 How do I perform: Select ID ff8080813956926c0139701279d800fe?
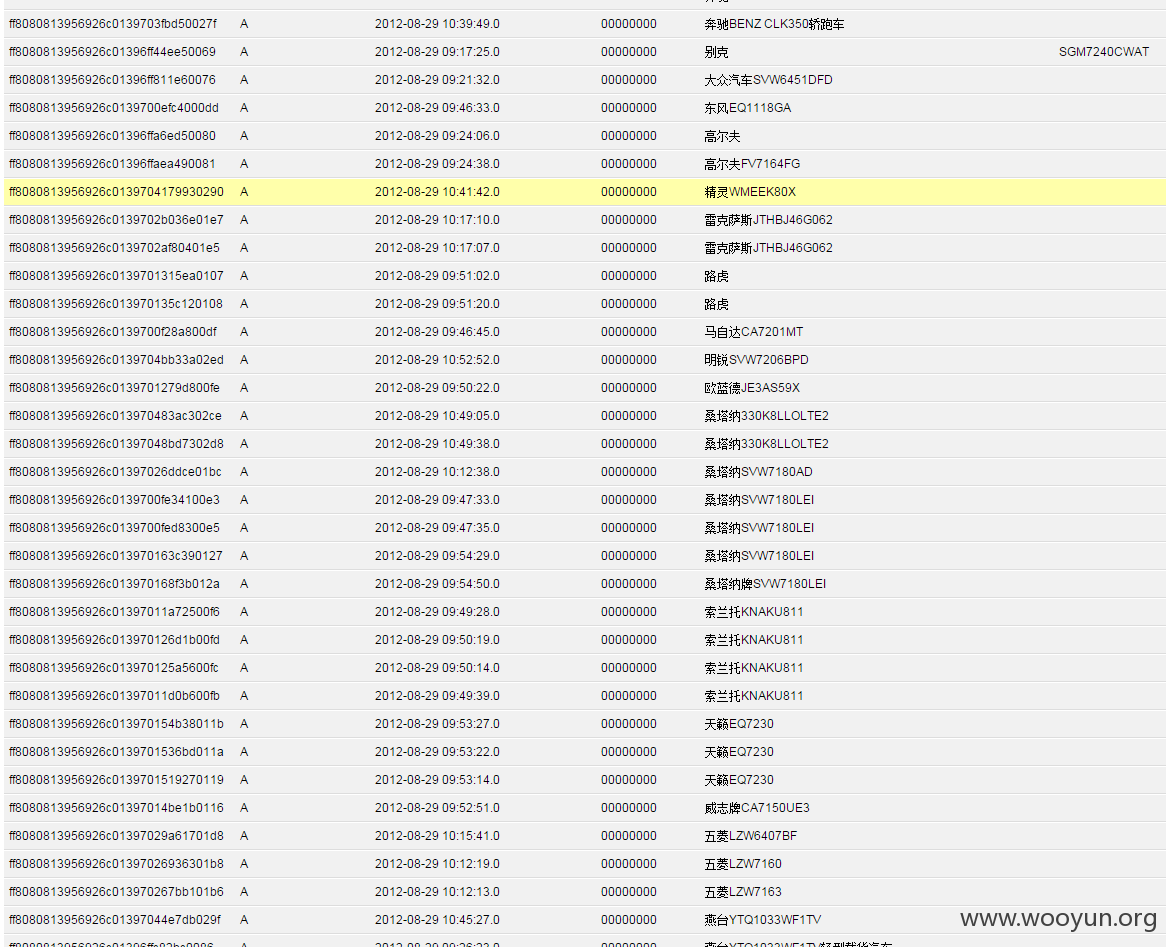point(114,388)
